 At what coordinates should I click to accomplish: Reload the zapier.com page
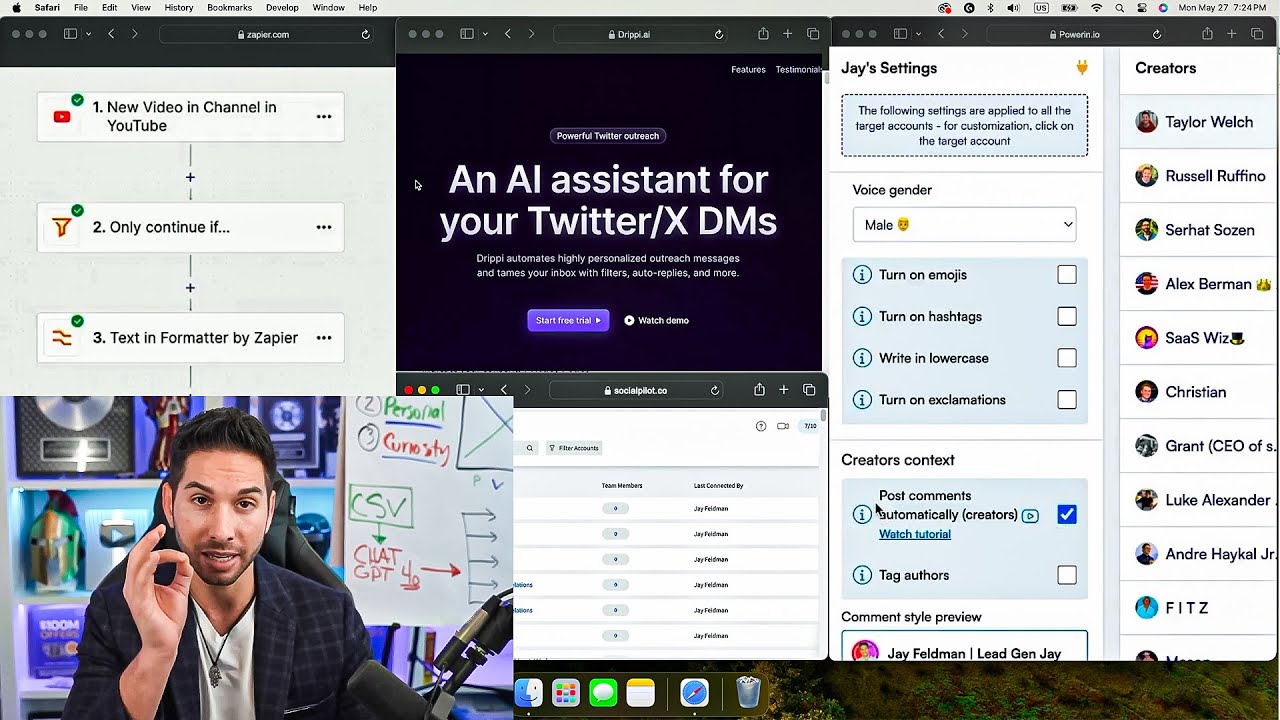[x=365, y=34]
